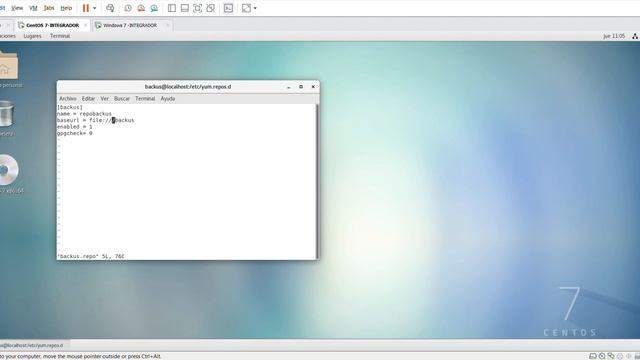
Task: Expand the stretch display dropdown arrow
Action: point(255,8)
